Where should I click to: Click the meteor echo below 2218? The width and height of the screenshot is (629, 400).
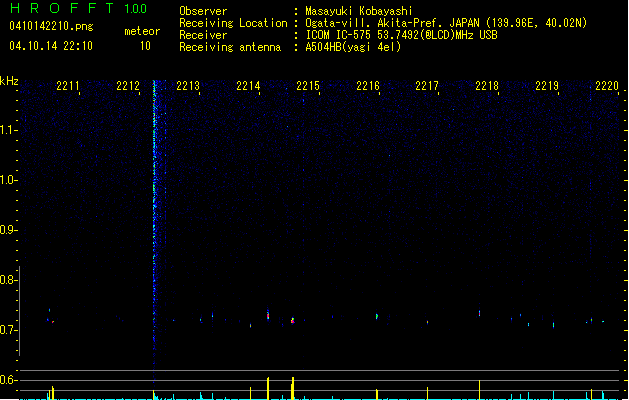(479, 313)
